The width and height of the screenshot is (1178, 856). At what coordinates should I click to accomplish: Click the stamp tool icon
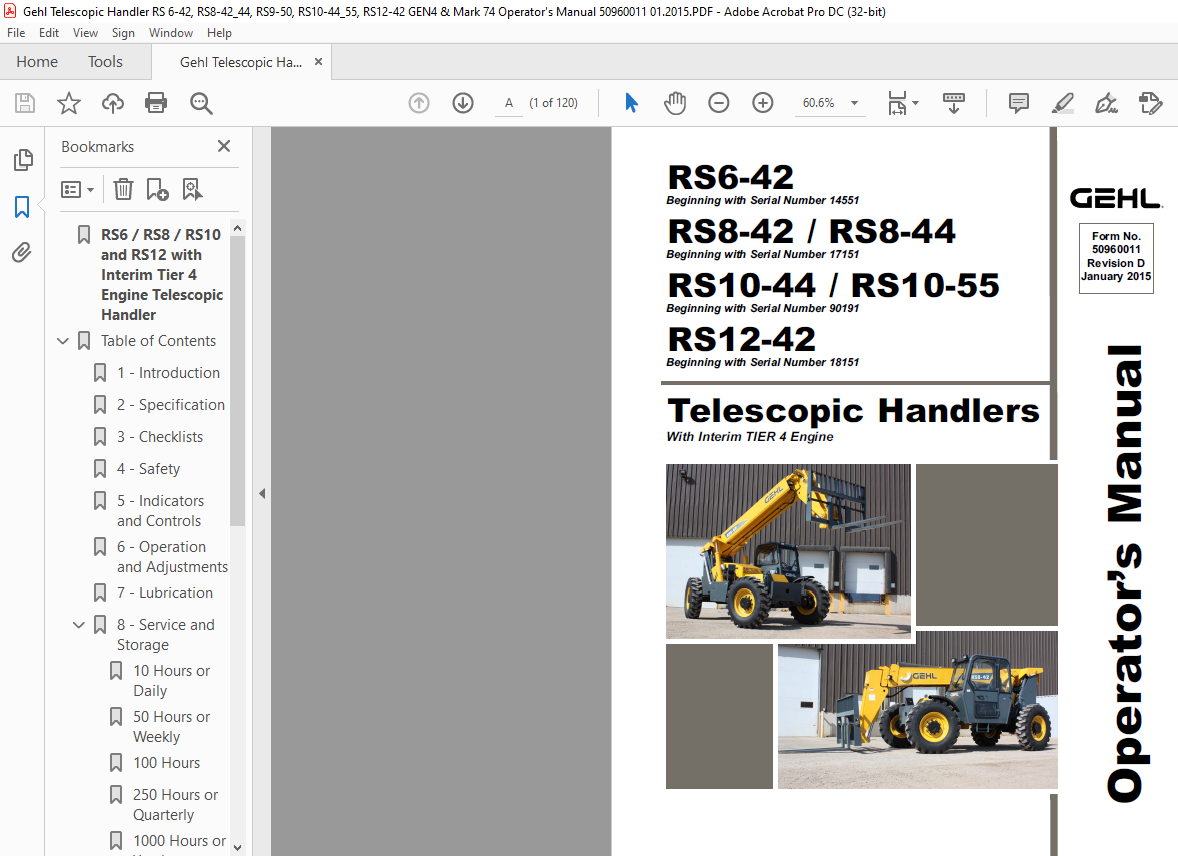tap(1150, 103)
